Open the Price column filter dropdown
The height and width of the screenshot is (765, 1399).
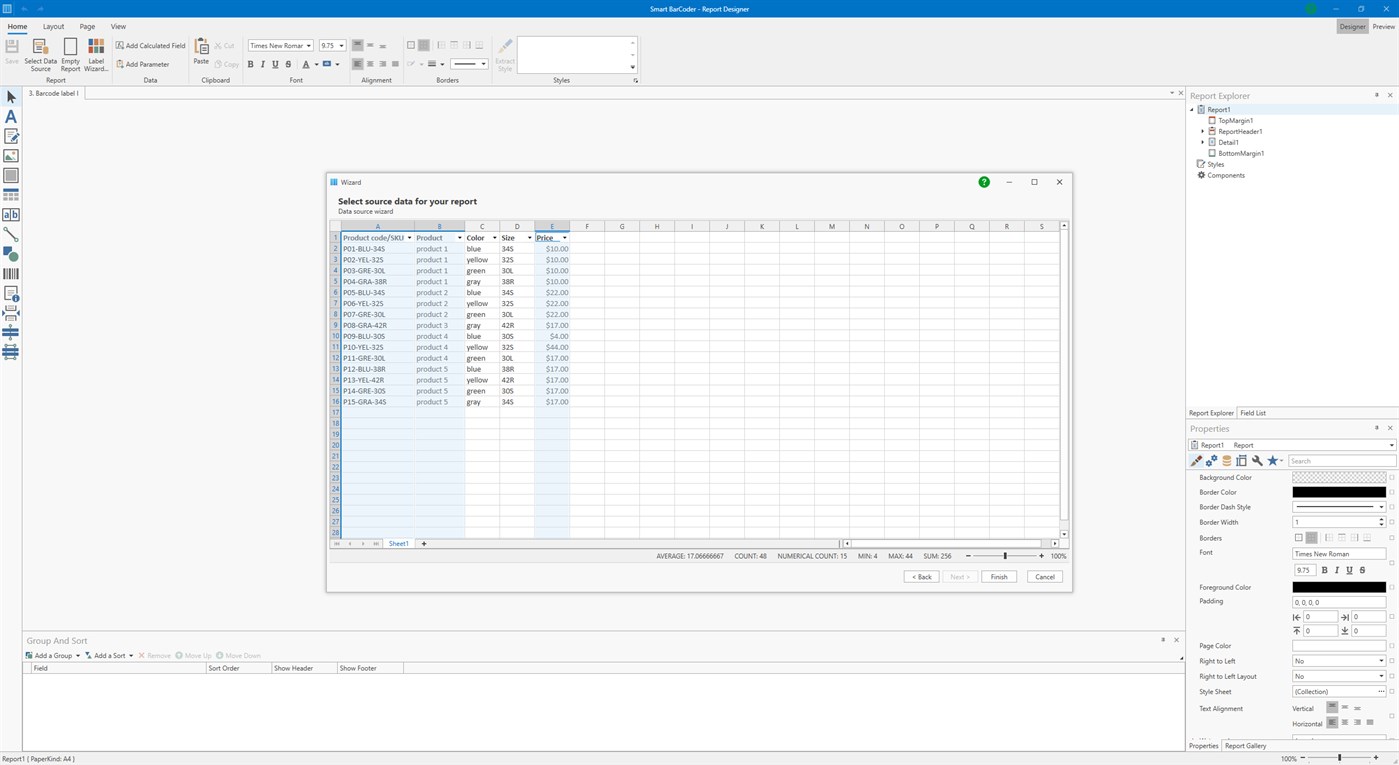[x=565, y=238]
